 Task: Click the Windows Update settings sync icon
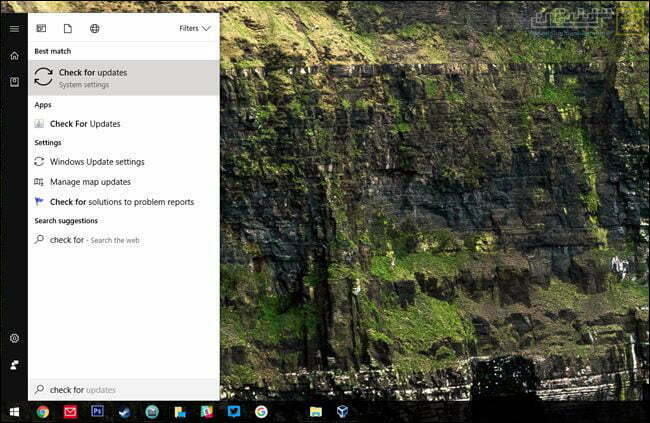39,161
